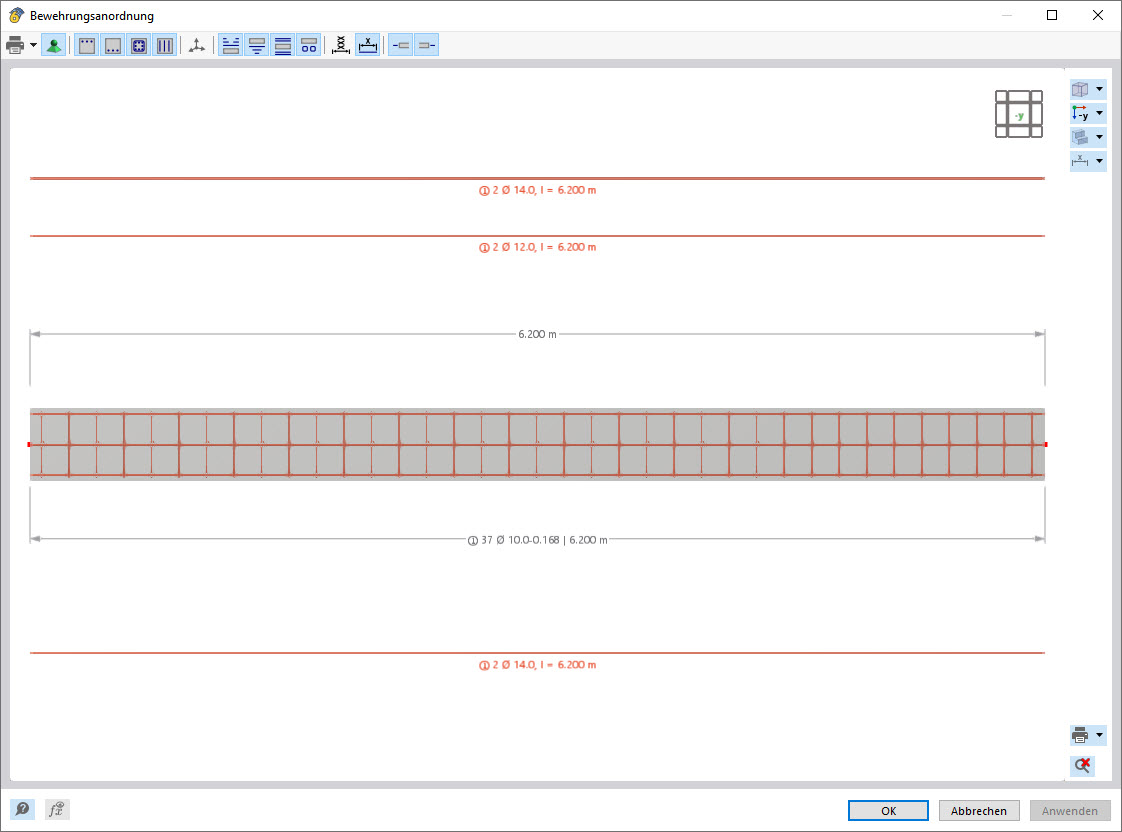This screenshot has width=1122, height=832.
Task: Click the stirrup spacing dimension icon (xxx)
Action: click(341, 46)
